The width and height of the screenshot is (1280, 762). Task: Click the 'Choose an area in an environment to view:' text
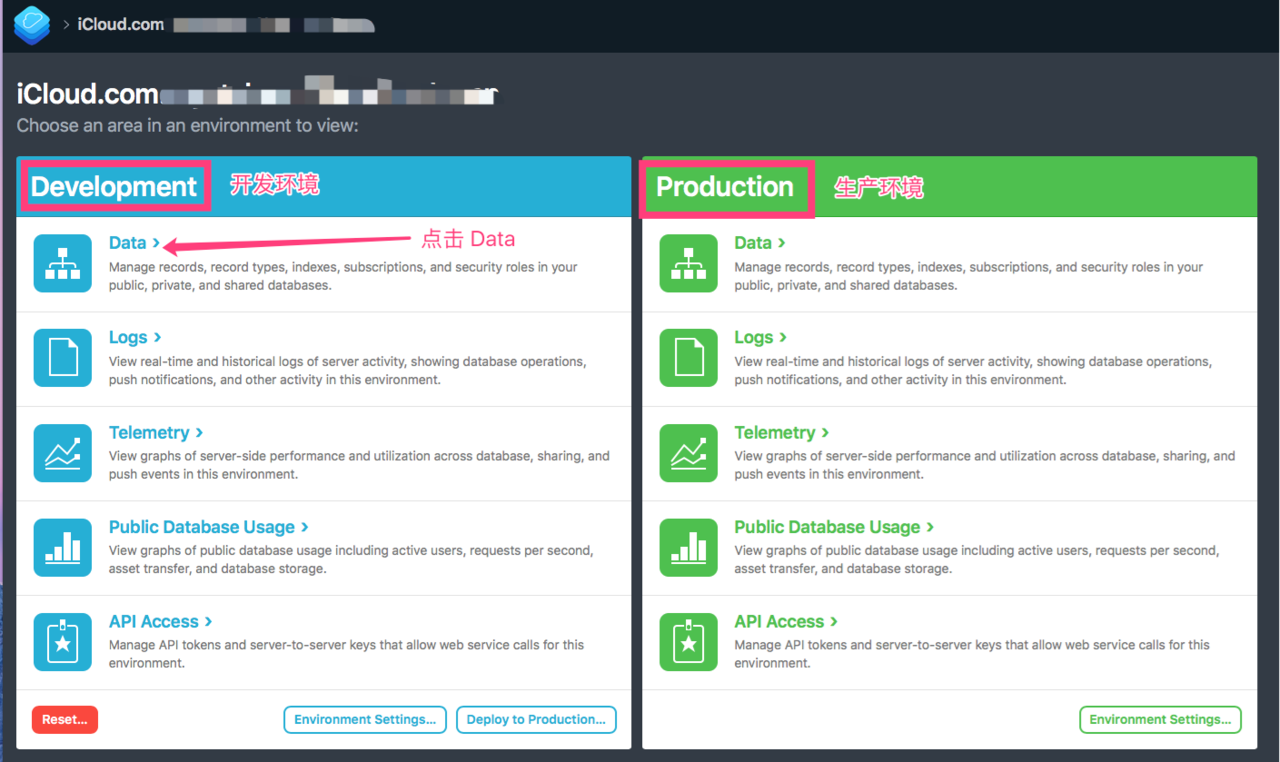[x=188, y=127]
